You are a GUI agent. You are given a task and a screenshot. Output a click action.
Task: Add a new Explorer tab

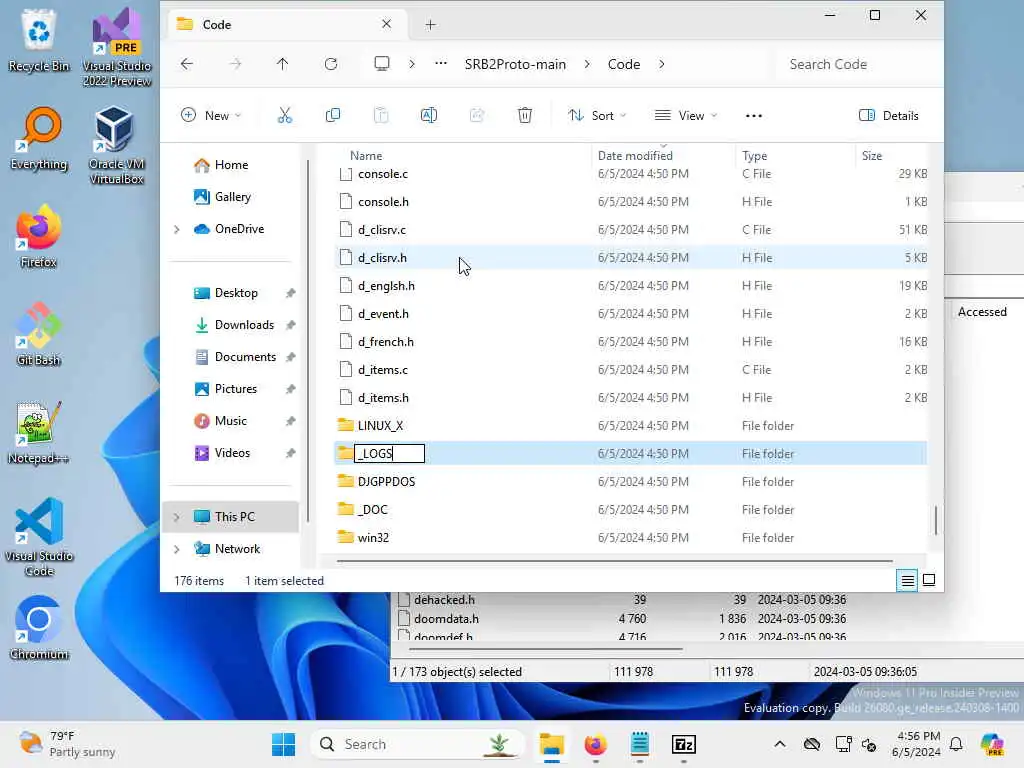430,25
